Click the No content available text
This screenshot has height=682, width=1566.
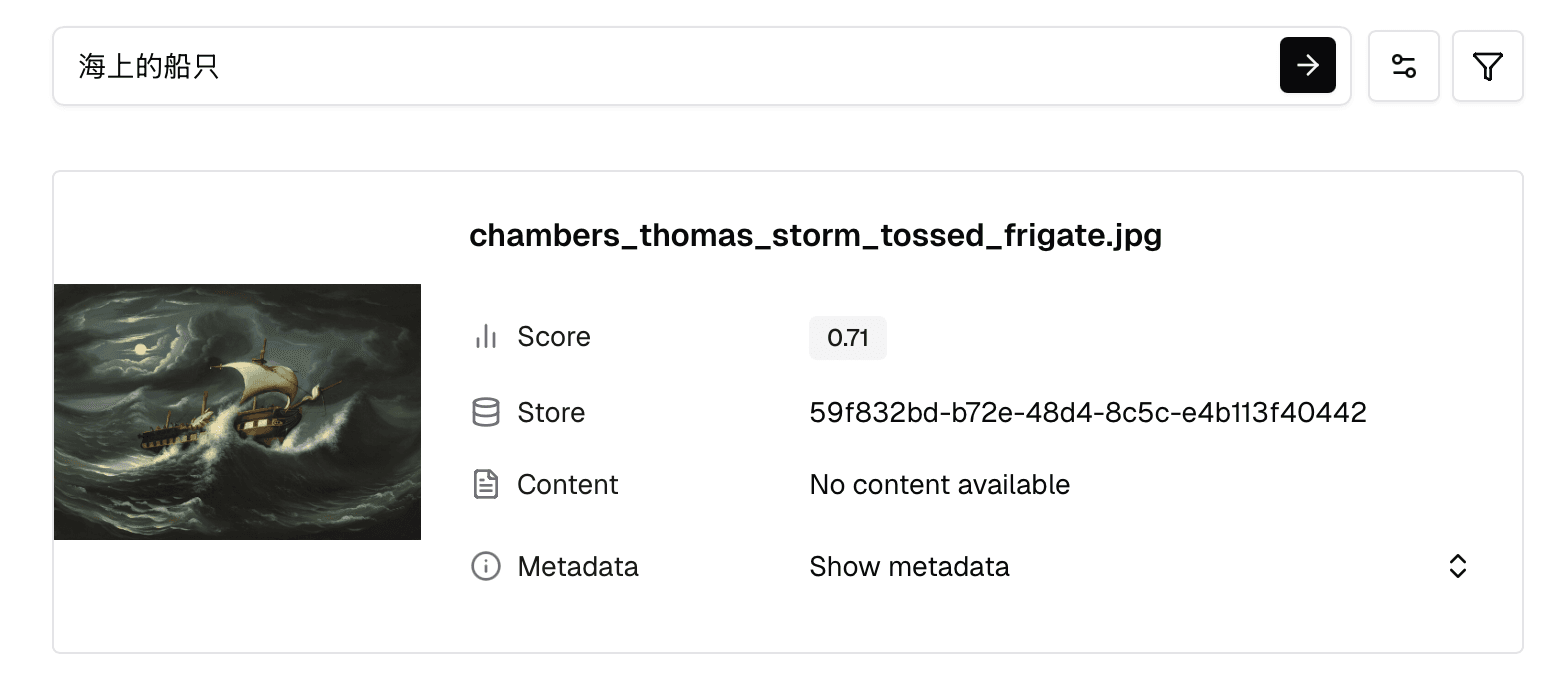coord(939,485)
